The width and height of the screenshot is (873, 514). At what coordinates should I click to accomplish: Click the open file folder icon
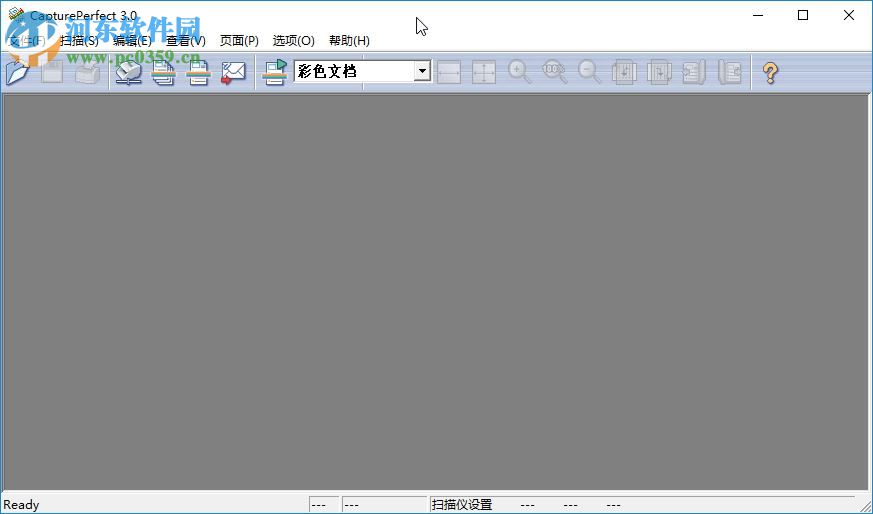pyautogui.click(x=17, y=72)
